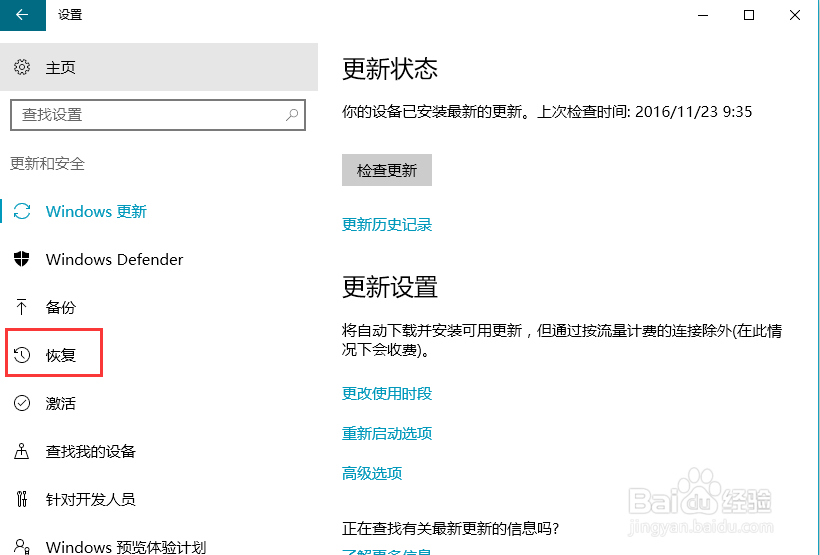Open Windows 预览体验计划 page
The height and width of the screenshot is (555, 820).
coord(126,547)
